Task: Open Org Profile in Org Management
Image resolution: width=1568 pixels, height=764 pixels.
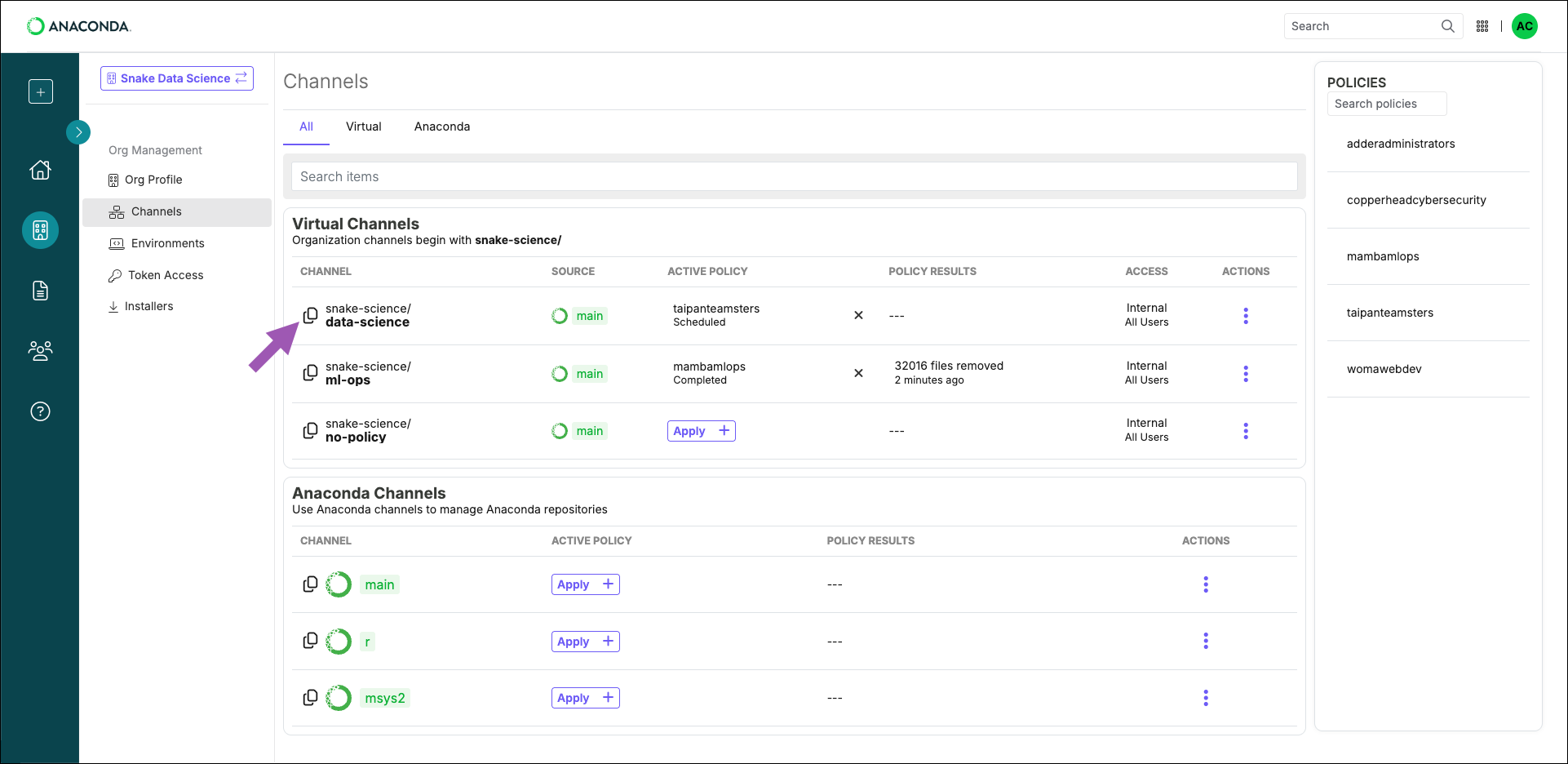Action: (x=145, y=180)
